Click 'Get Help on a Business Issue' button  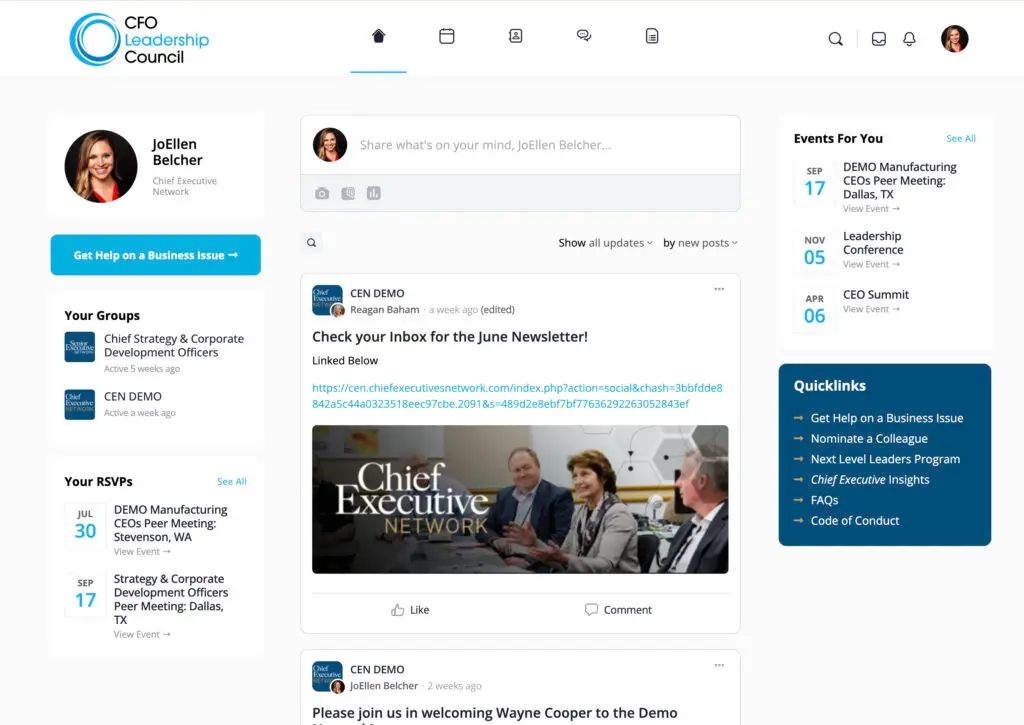click(x=155, y=255)
